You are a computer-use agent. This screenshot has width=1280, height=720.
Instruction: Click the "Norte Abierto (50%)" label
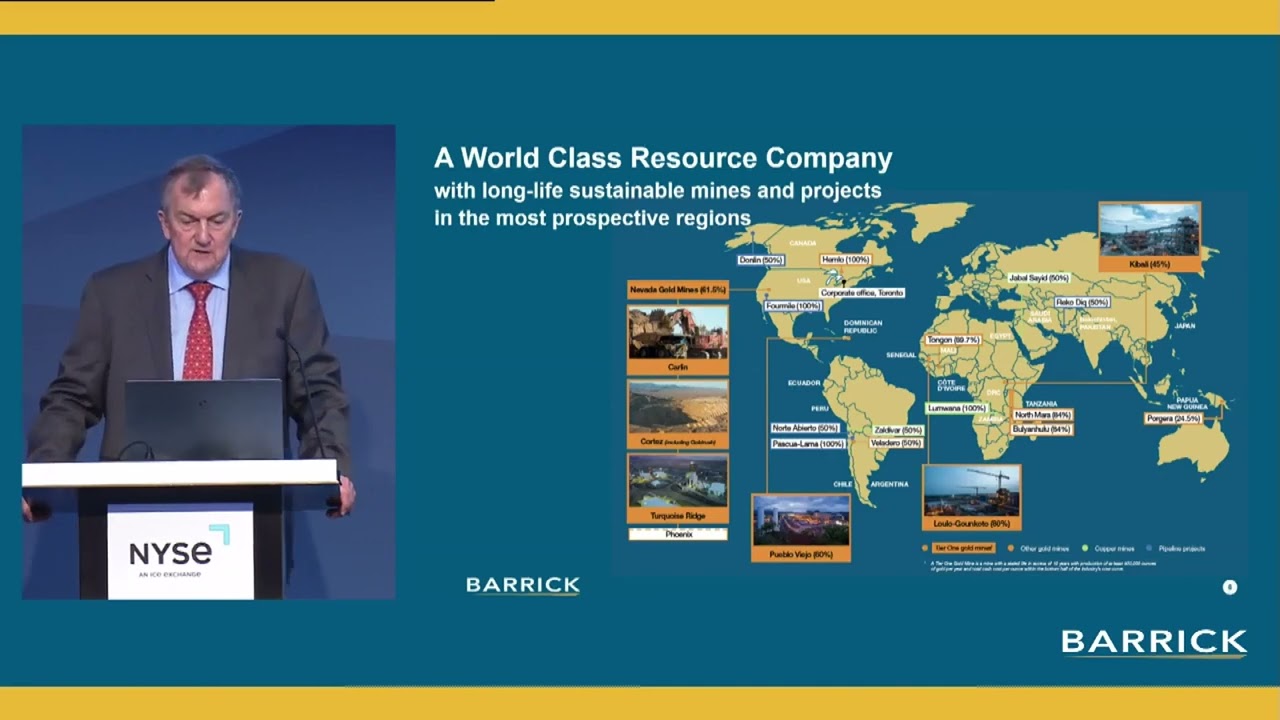805,429
